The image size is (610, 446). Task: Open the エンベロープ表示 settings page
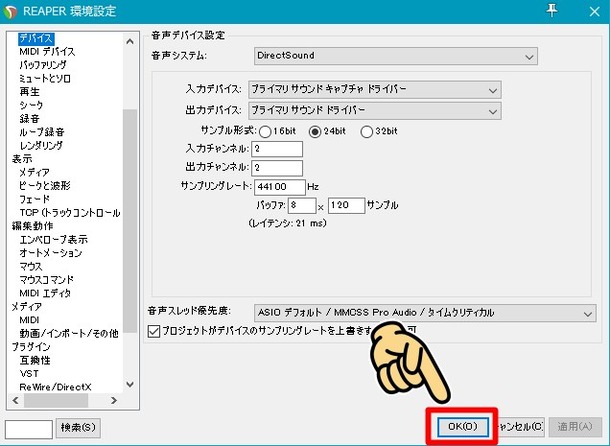[53, 240]
